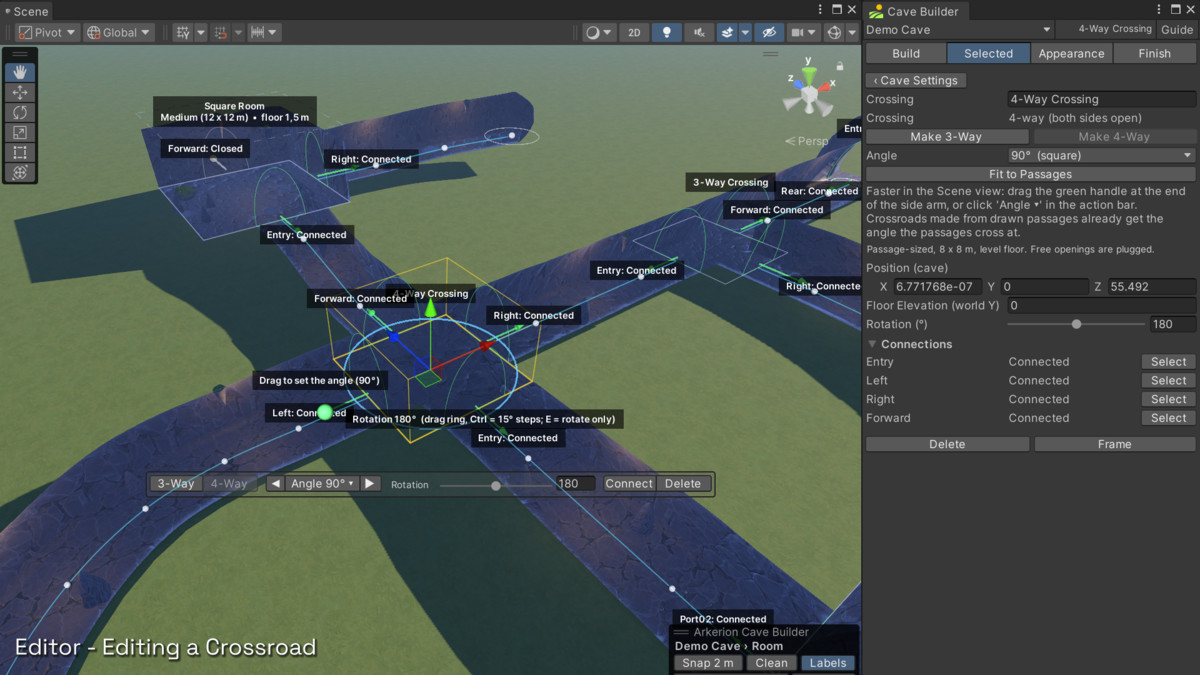Select the Rotate tool
Viewport: 1200px width, 675px height.
20,112
